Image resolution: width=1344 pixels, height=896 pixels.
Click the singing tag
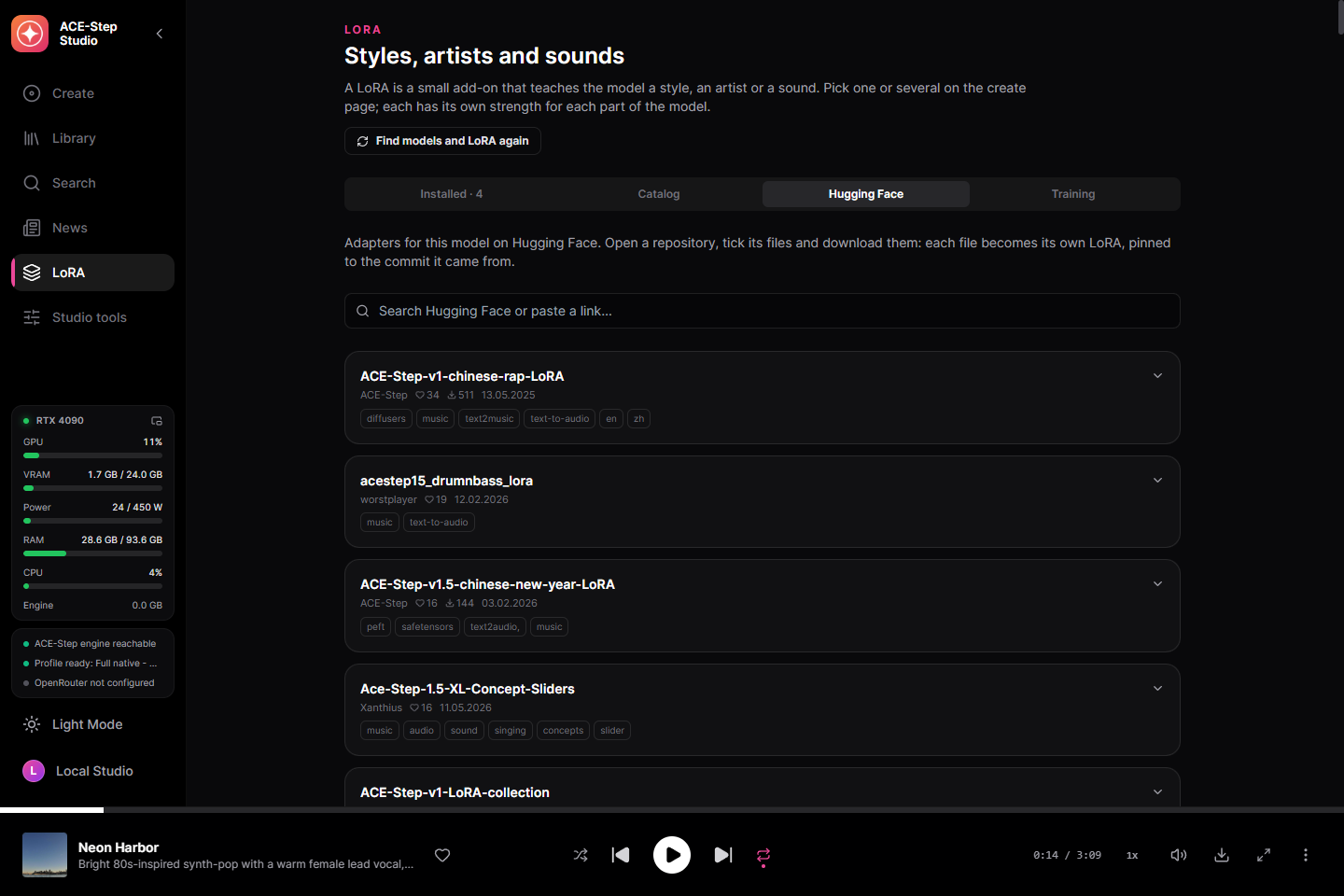tap(511, 731)
